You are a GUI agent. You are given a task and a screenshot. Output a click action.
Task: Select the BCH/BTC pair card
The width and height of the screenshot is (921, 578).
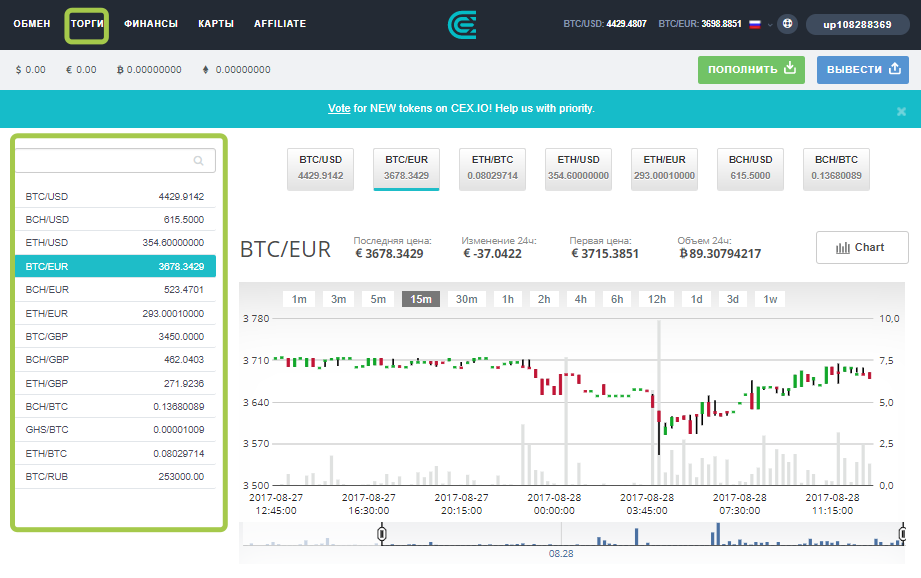[836, 169]
